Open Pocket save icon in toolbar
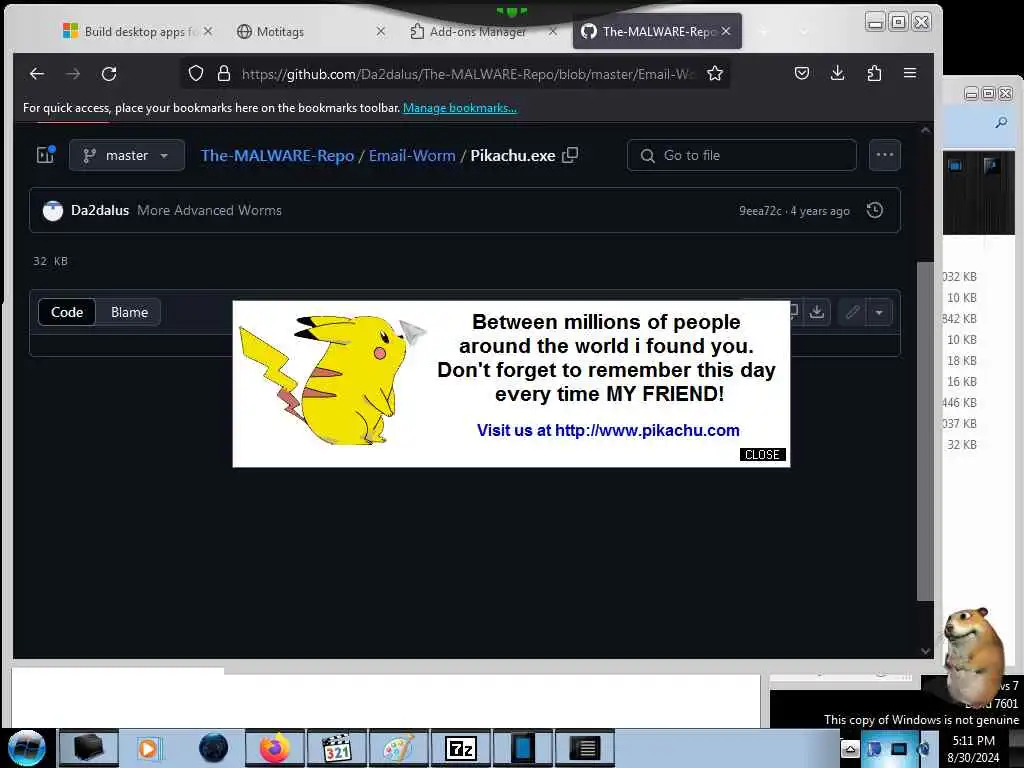 point(802,73)
